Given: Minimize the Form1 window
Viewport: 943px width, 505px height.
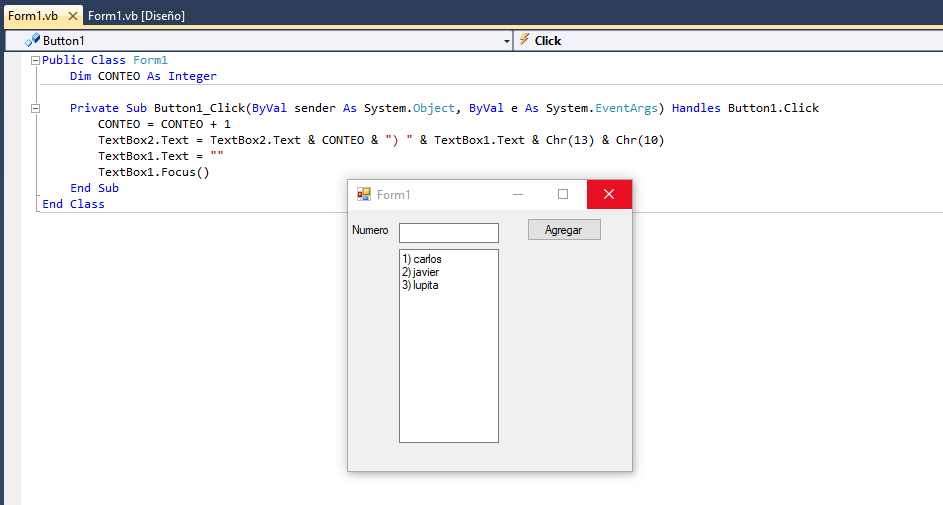Looking at the screenshot, I should (518, 194).
